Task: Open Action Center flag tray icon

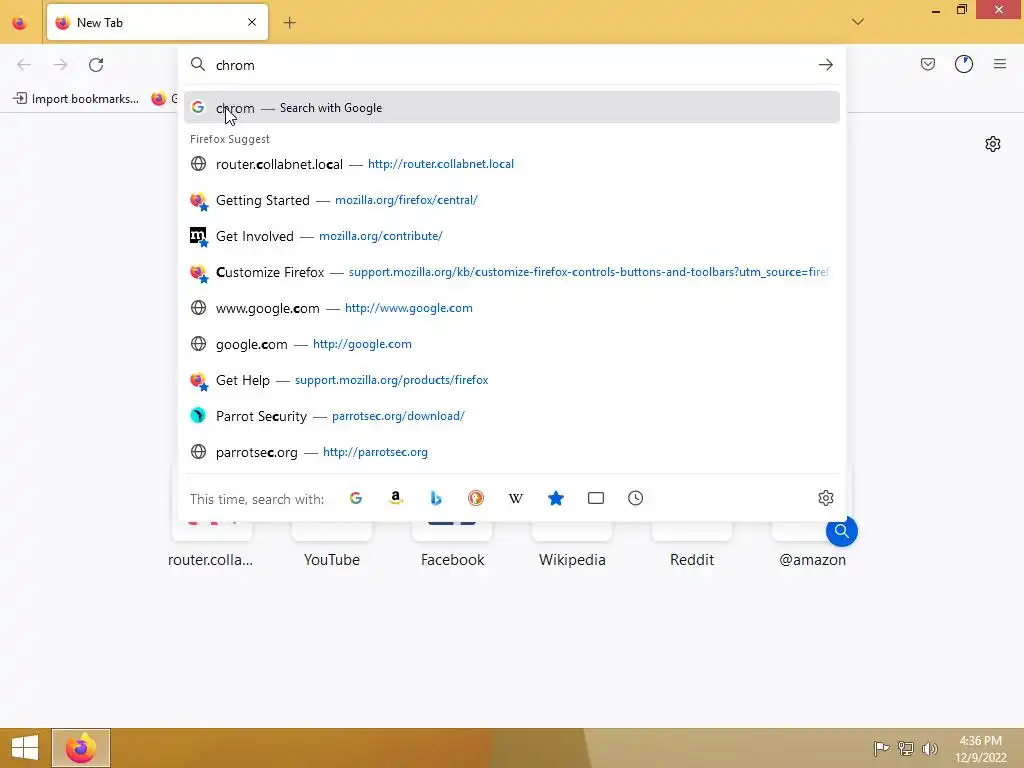Action: click(881, 748)
